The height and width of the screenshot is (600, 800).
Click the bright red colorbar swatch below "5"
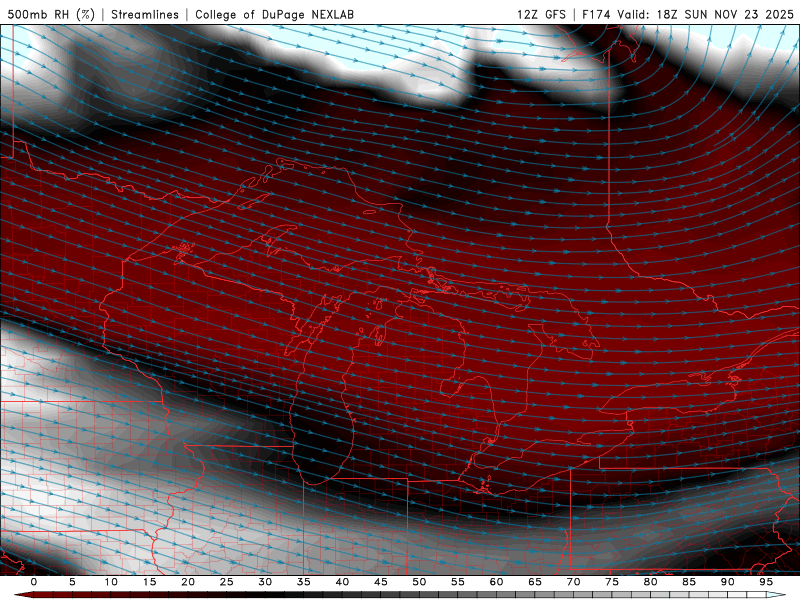coord(72,595)
